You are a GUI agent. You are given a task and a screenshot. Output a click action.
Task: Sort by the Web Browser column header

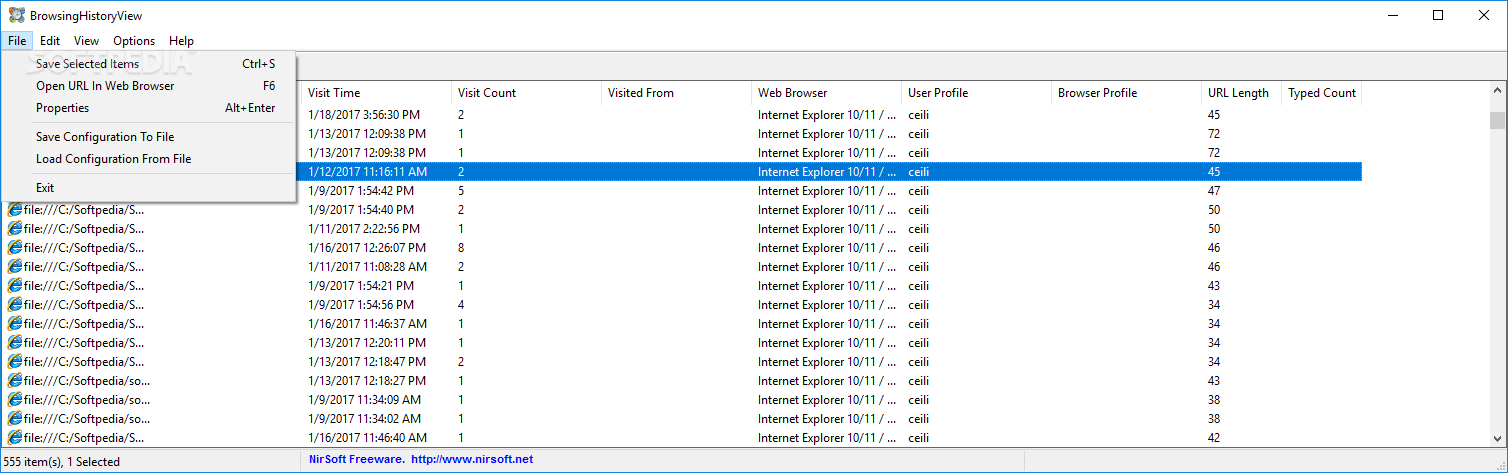tap(826, 93)
